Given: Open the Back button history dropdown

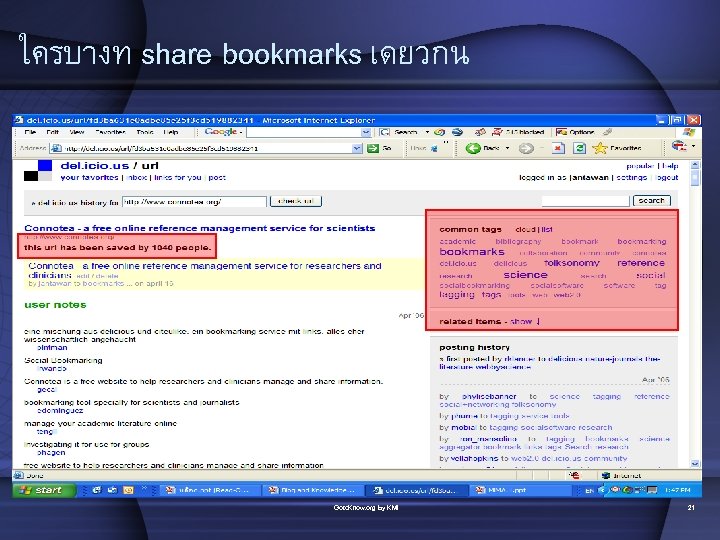Looking at the screenshot, I should point(507,148).
